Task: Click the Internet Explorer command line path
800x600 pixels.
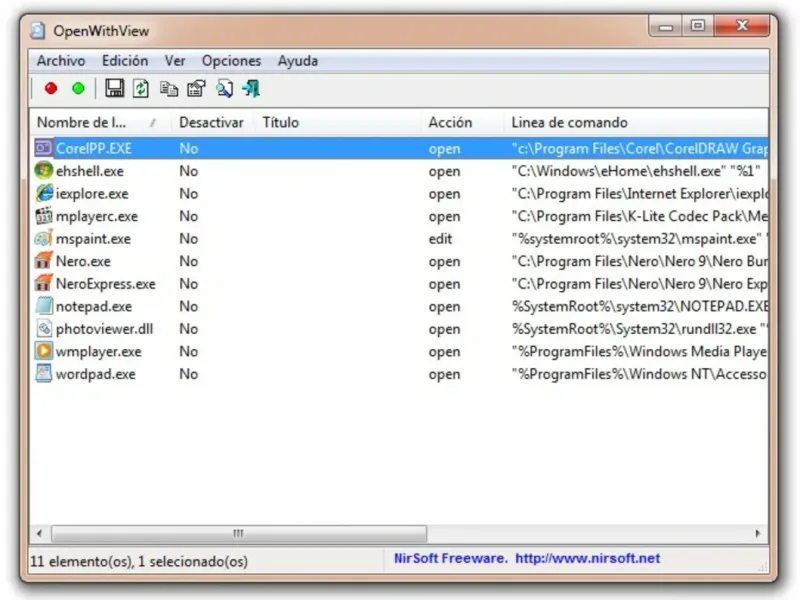Action: point(640,194)
